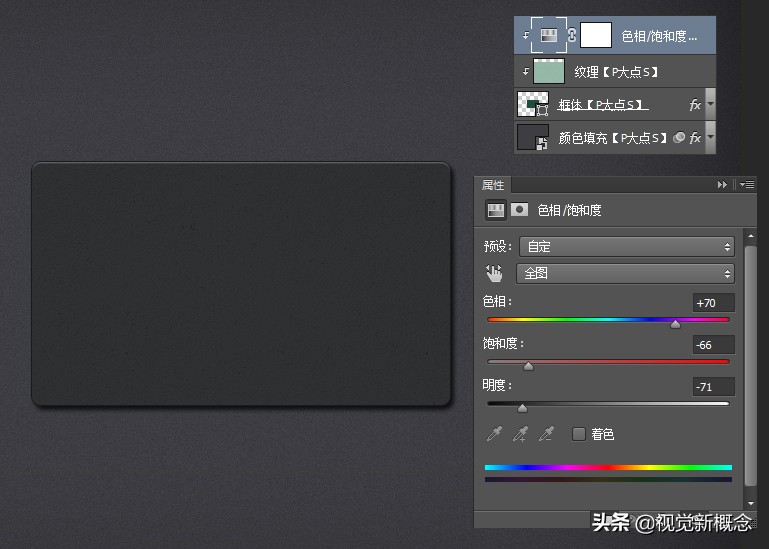The width and height of the screenshot is (769, 549).
Task: Click the fx icon on 颜色填充 layer
Action: 695,138
